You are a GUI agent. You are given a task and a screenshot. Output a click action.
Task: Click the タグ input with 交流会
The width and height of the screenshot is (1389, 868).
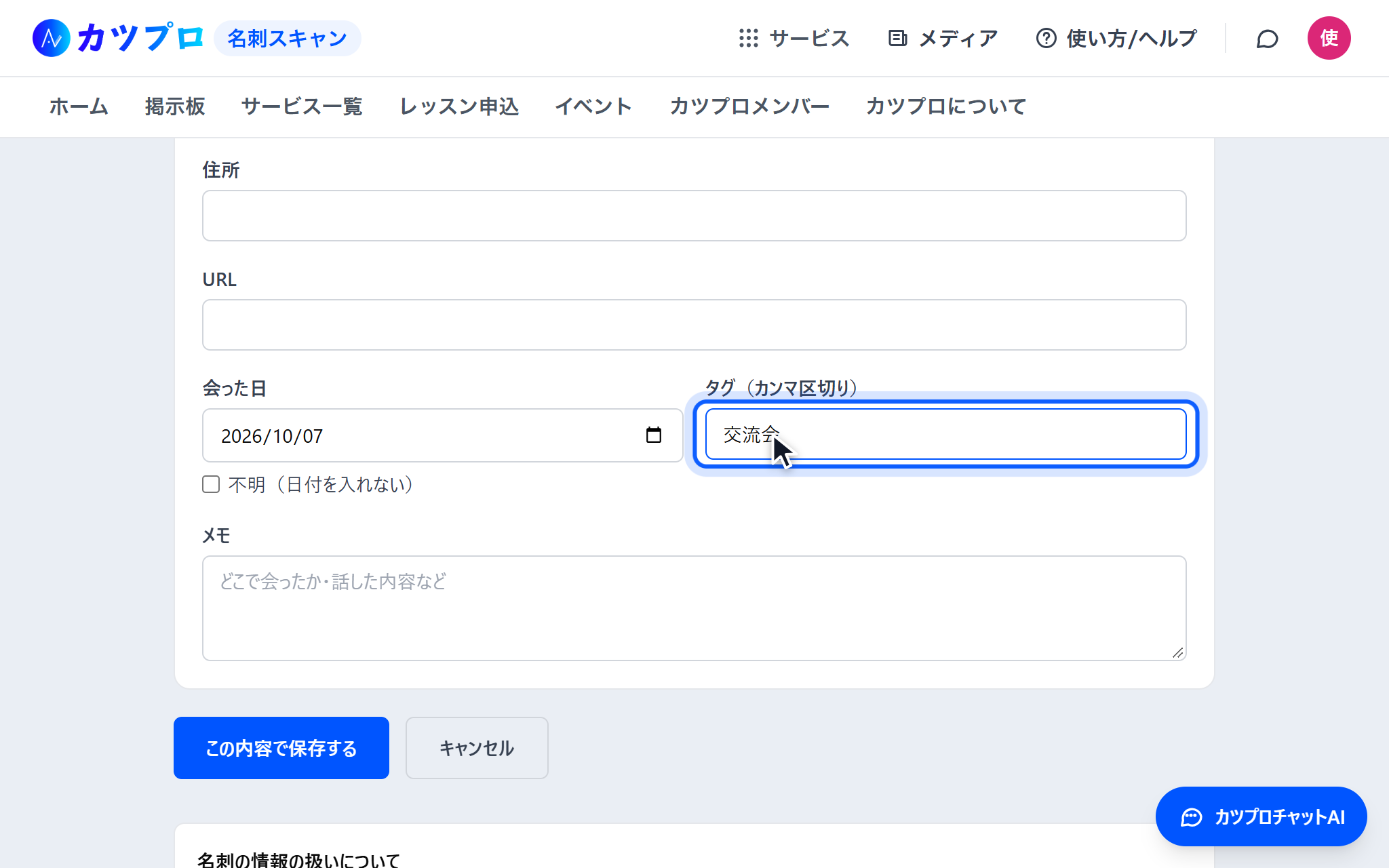coord(946,434)
